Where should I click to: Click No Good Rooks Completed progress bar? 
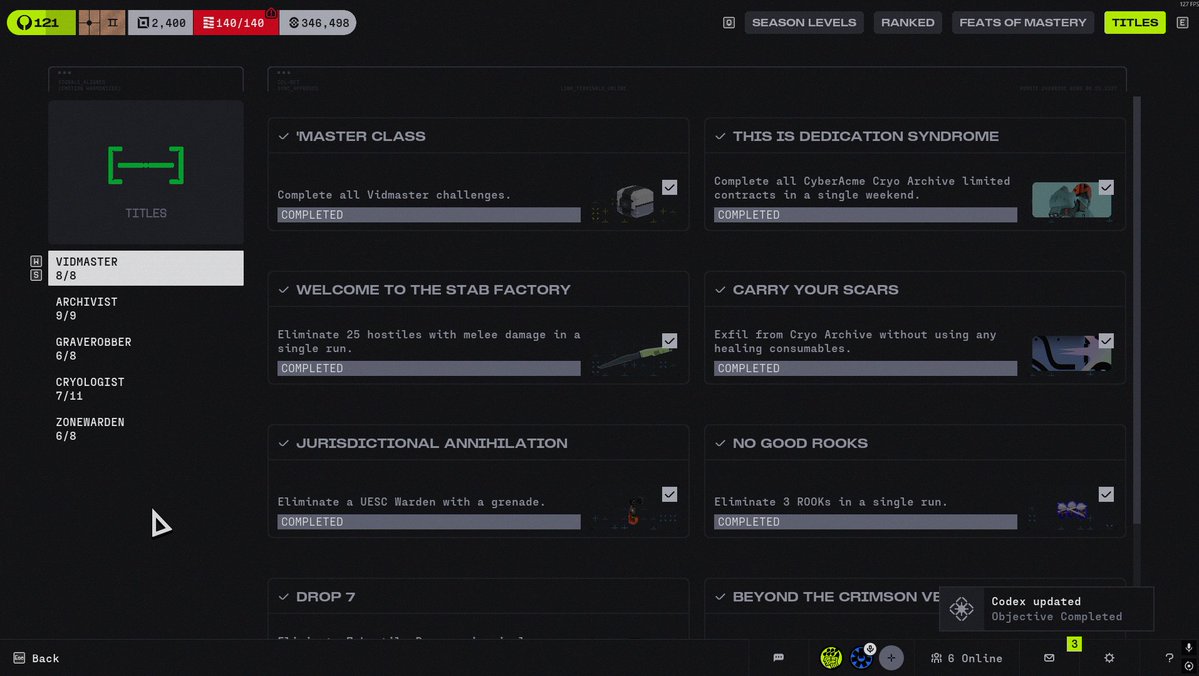click(x=866, y=522)
